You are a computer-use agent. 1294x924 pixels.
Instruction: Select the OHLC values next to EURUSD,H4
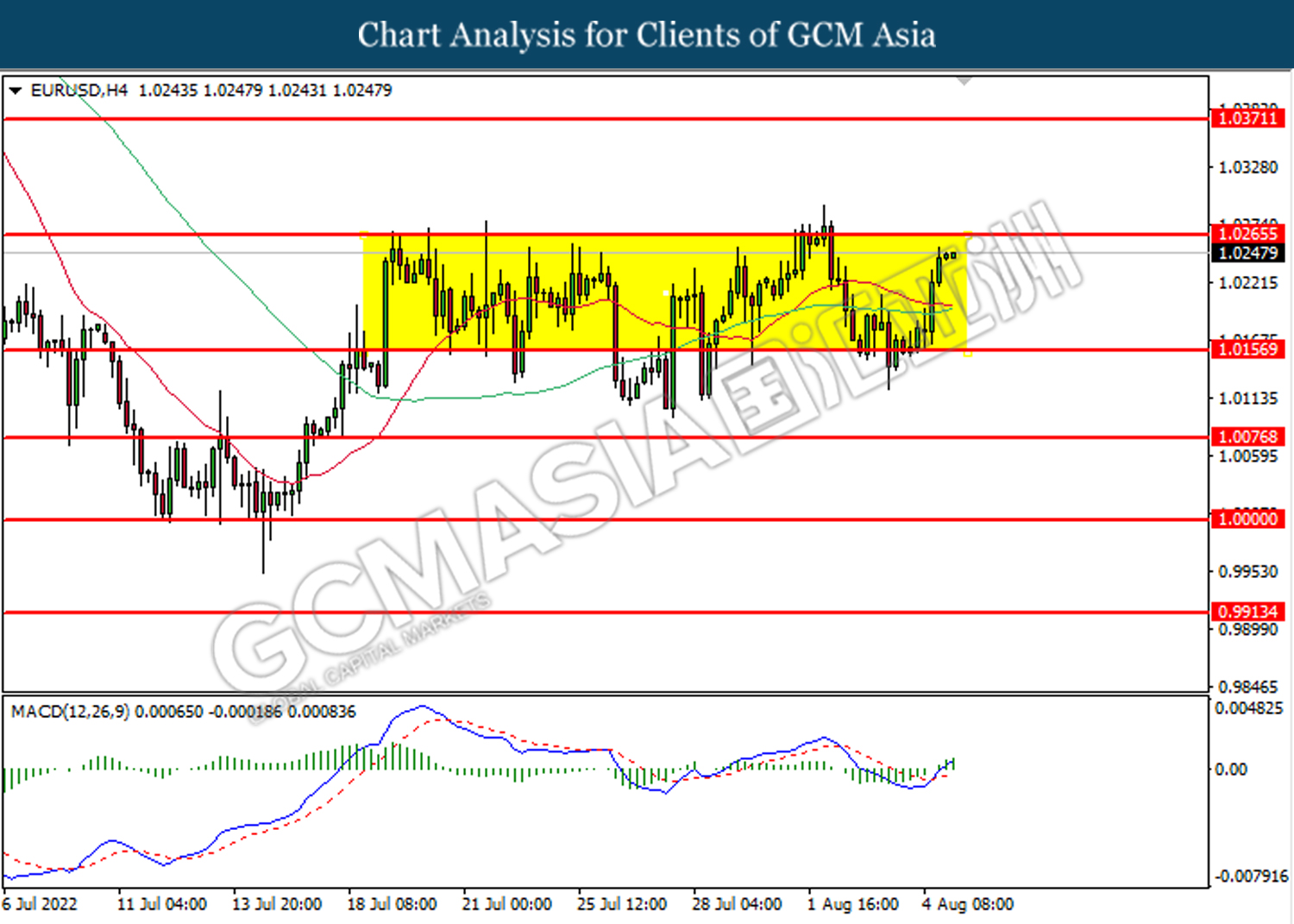tap(265, 90)
